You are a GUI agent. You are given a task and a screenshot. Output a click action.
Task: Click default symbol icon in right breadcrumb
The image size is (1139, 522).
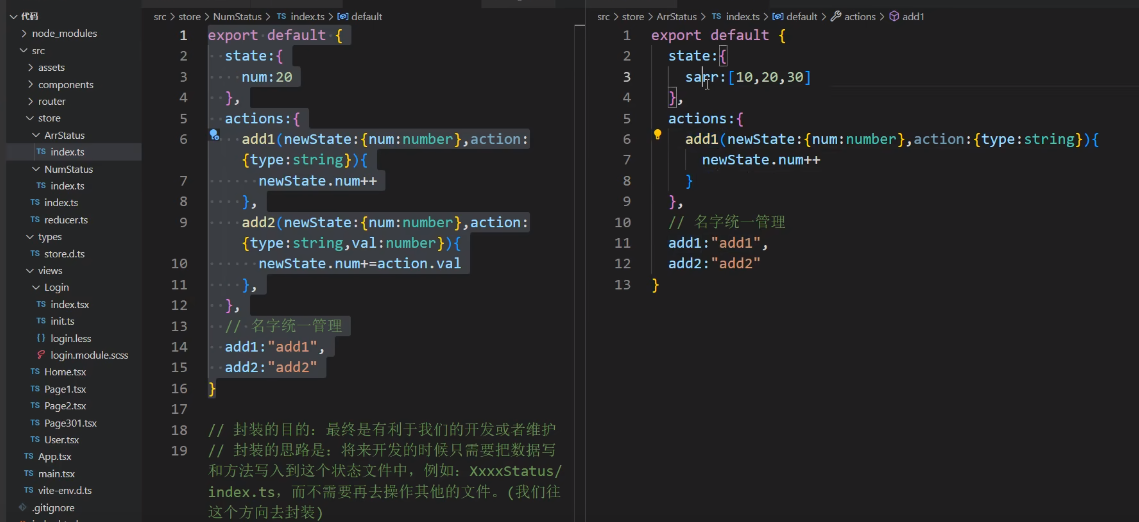[x=779, y=16]
